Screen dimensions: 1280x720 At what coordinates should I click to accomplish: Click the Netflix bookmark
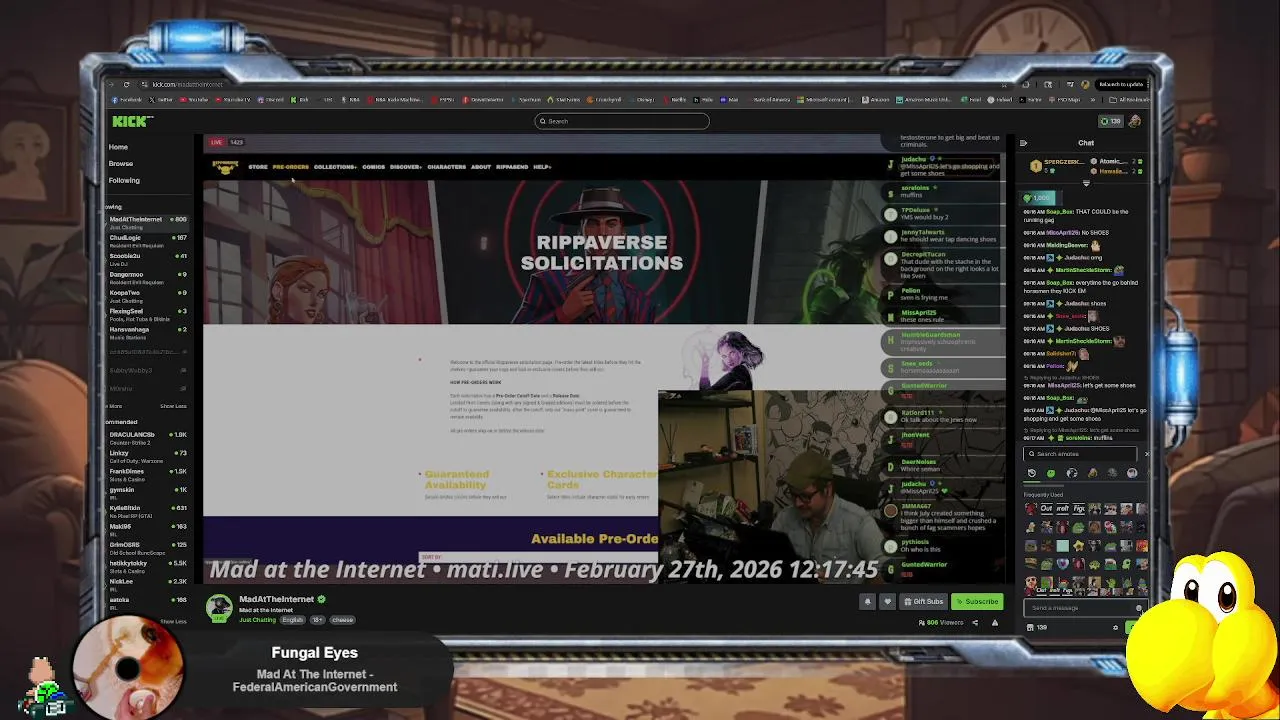[x=676, y=100]
